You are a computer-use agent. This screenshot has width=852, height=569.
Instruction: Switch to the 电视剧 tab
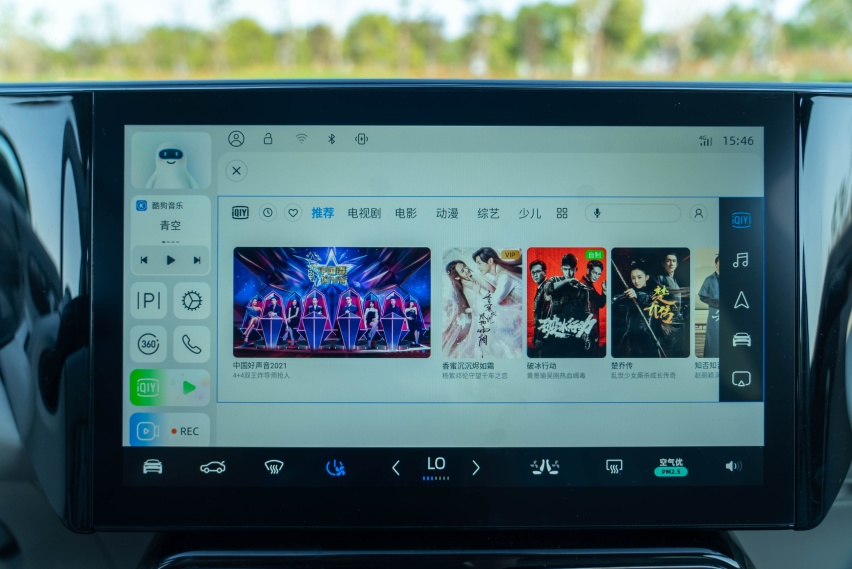pos(364,213)
